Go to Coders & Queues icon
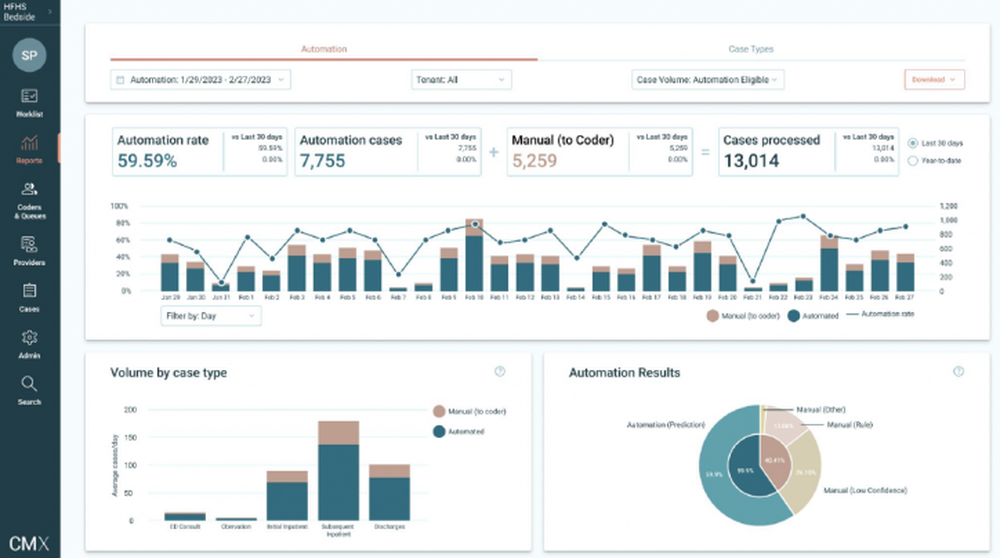Viewport: 1000px width, 558px height. pos(29,189)
